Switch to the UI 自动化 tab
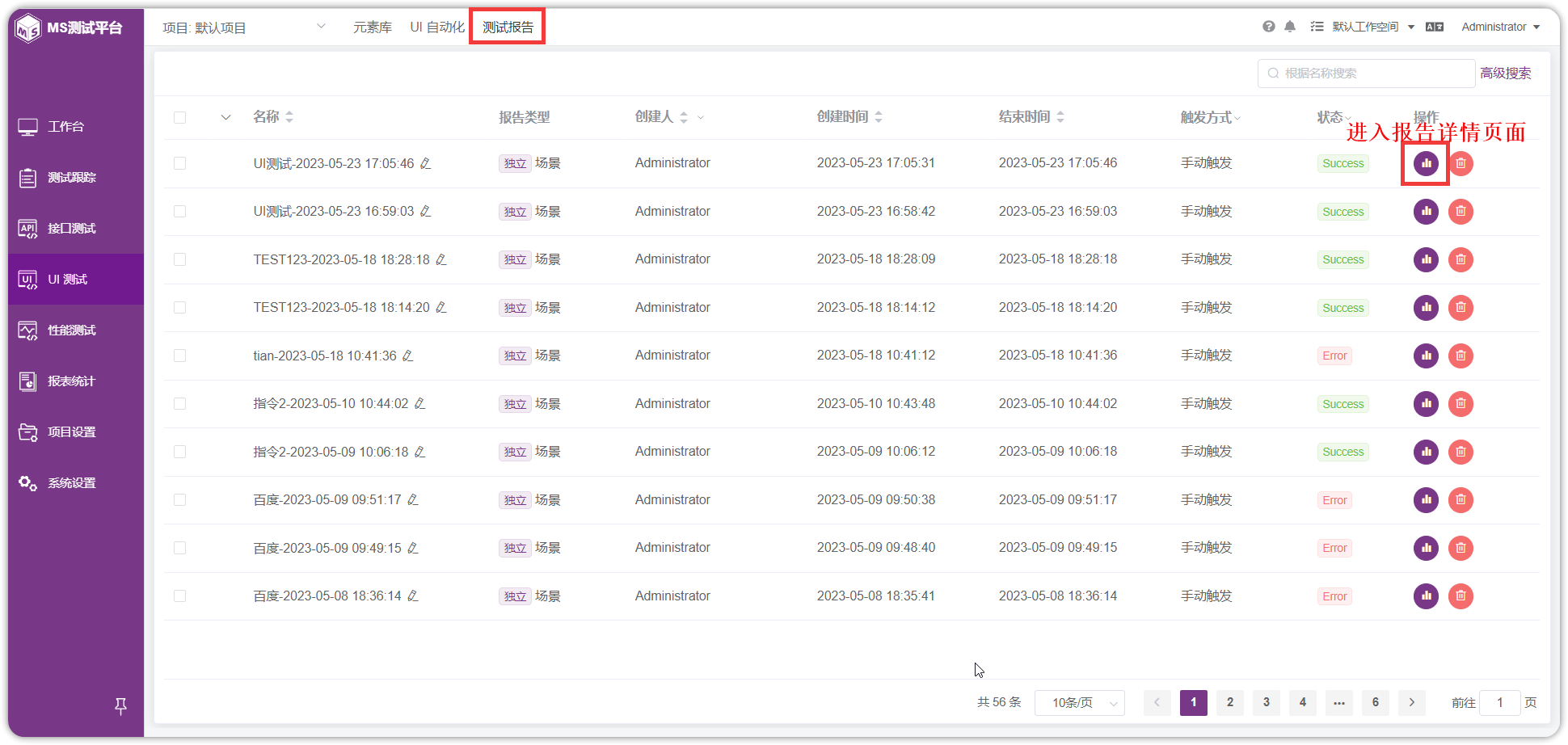 [x=436, y=26]
